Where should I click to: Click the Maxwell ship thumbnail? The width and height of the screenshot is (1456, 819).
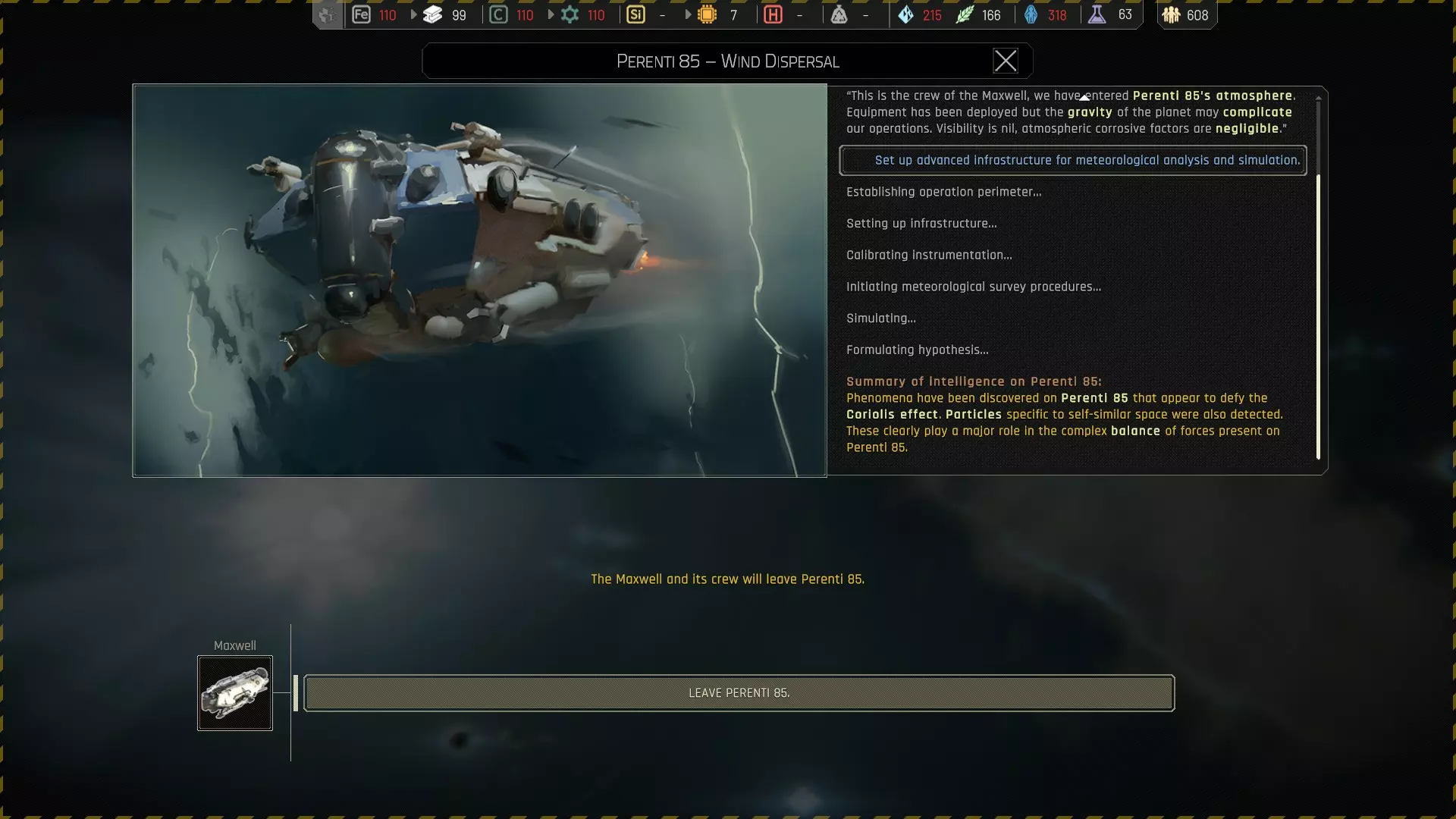point(235,693)
